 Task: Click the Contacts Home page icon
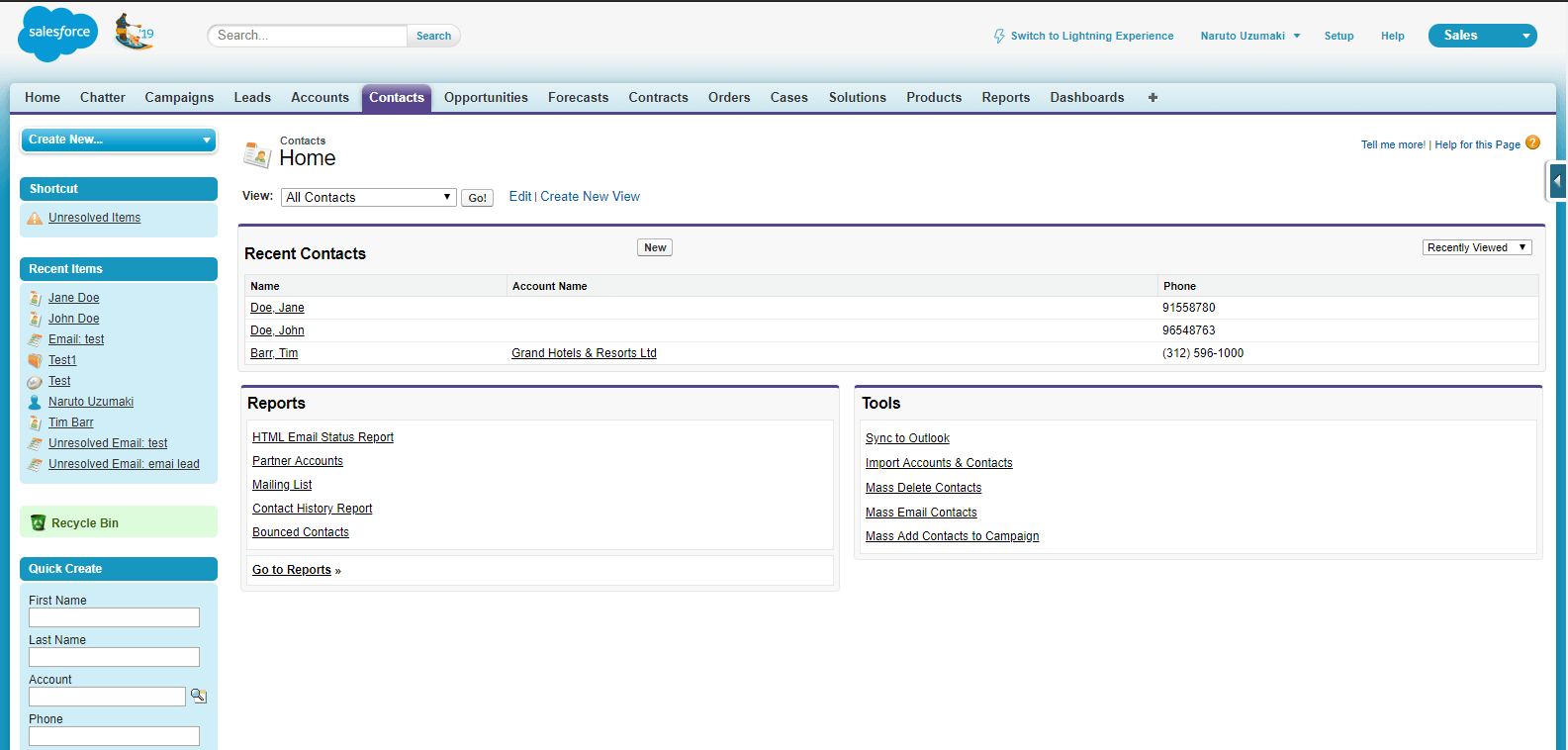(257, 153)
